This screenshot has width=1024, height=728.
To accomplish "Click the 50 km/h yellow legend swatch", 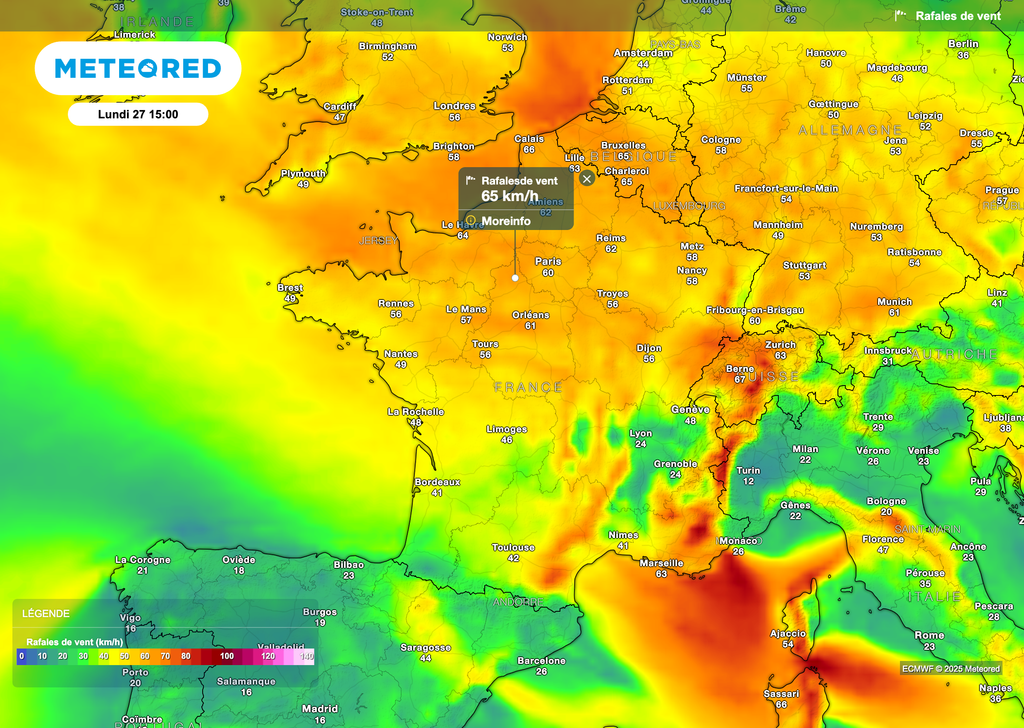I will click(125, 657).
